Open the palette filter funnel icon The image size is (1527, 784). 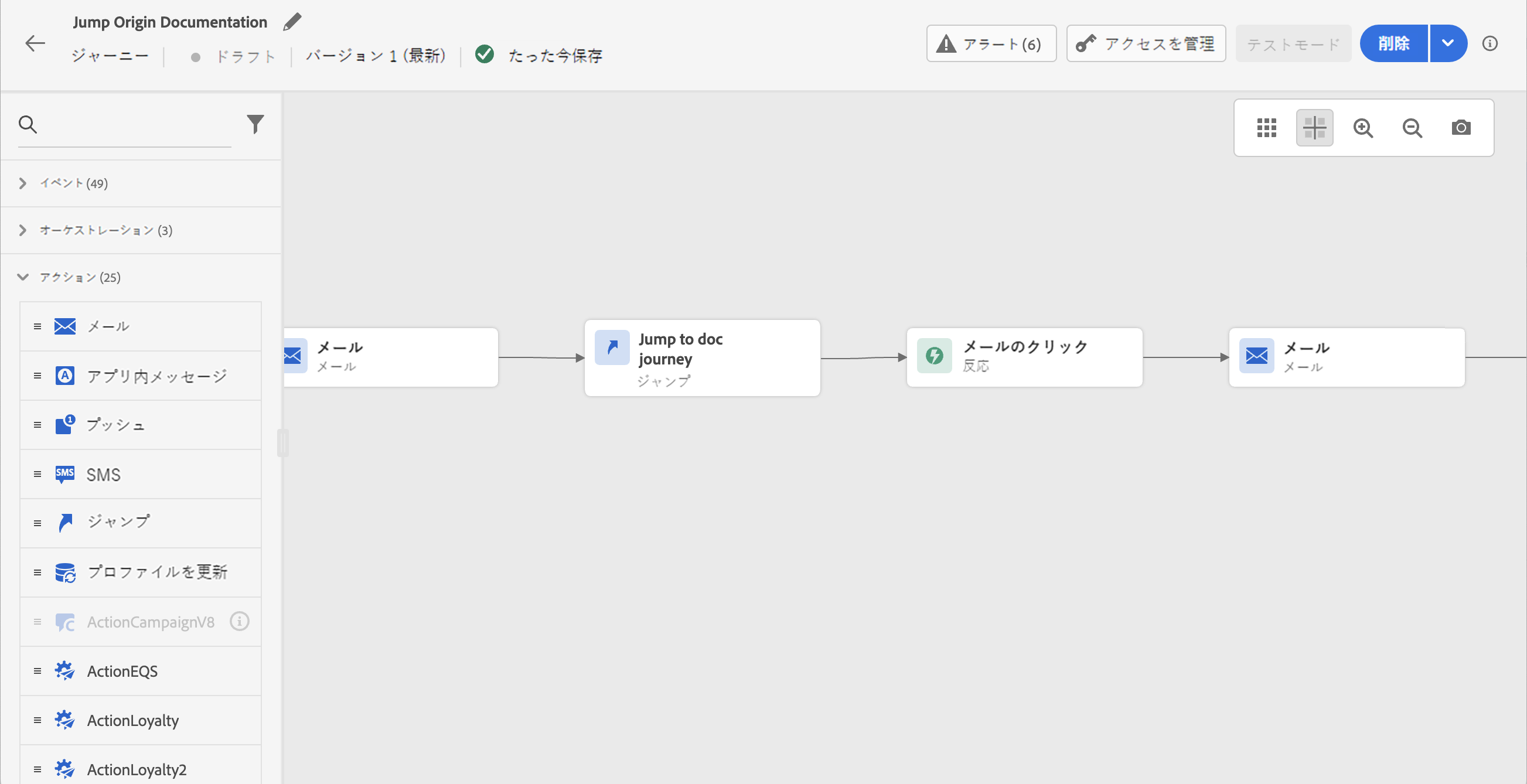click(255, 124)
